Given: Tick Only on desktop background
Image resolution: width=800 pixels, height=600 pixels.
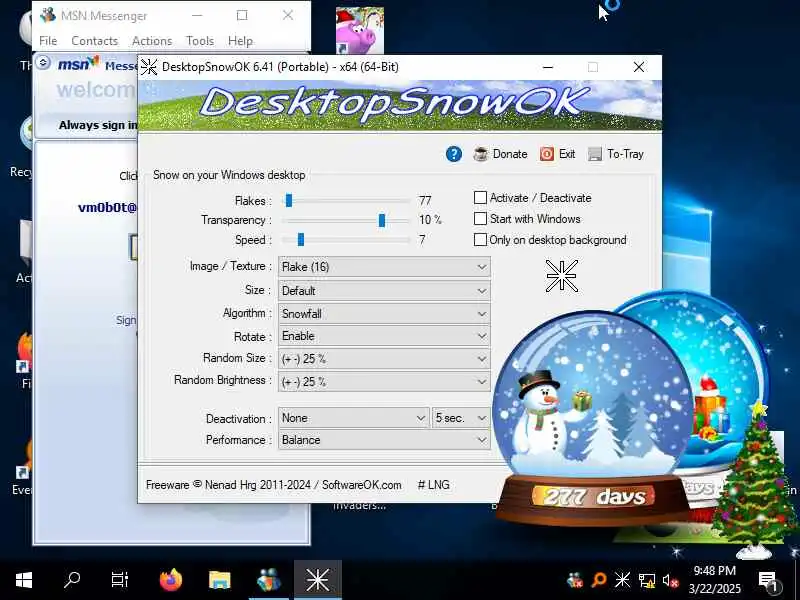Looking at the screenshot, I should point(480,240).
